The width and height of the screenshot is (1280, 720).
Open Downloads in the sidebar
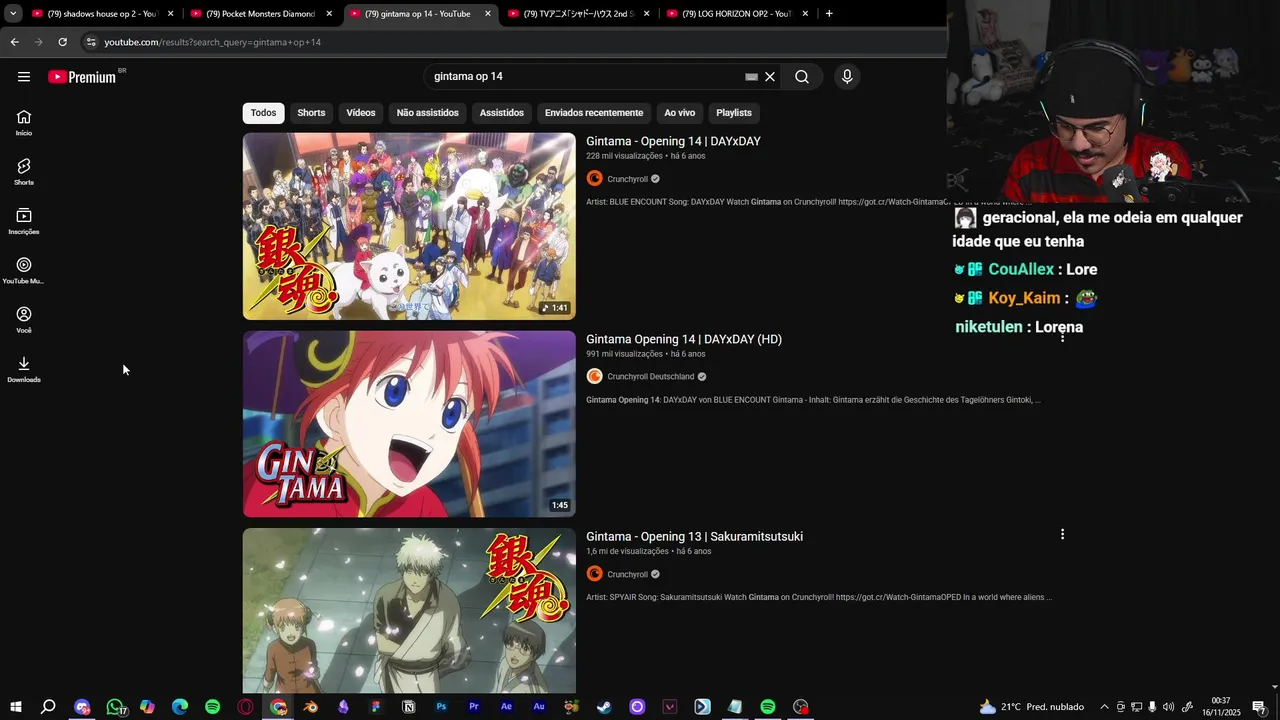[24, 370]
